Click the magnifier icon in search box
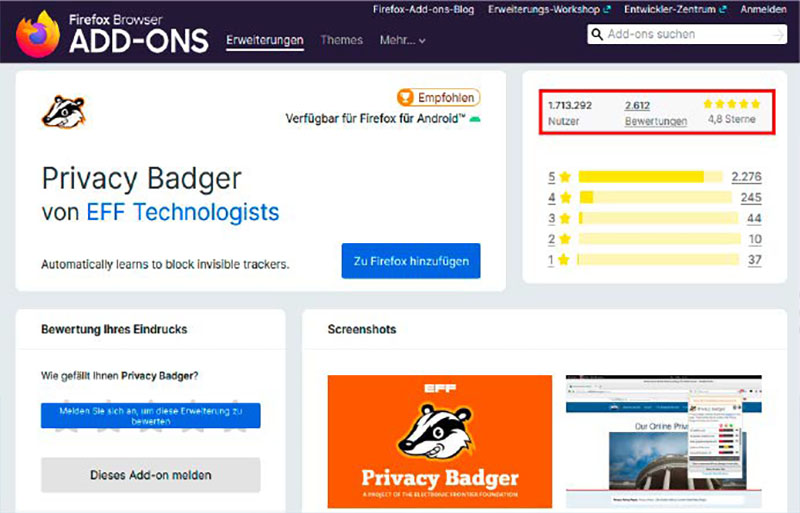The image size is (800, 513). point(596,34)
